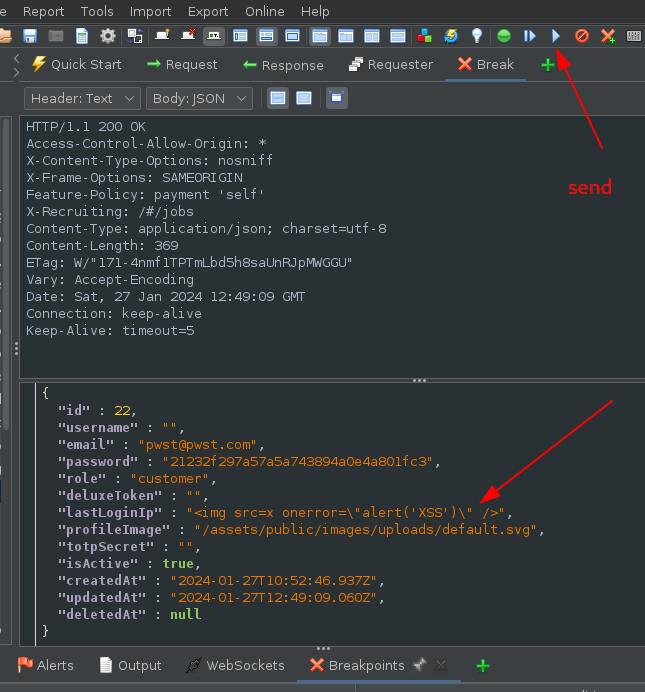Open the Report menu

(x=43, y=11)
